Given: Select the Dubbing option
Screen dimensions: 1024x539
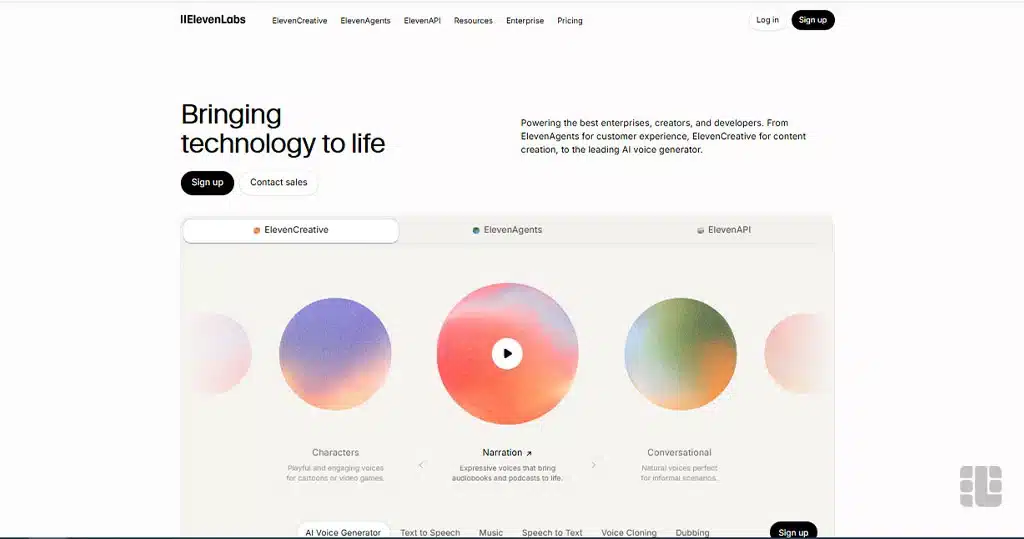Looking at the screenshot, I should pyautogui.click(x=692, y=532).
